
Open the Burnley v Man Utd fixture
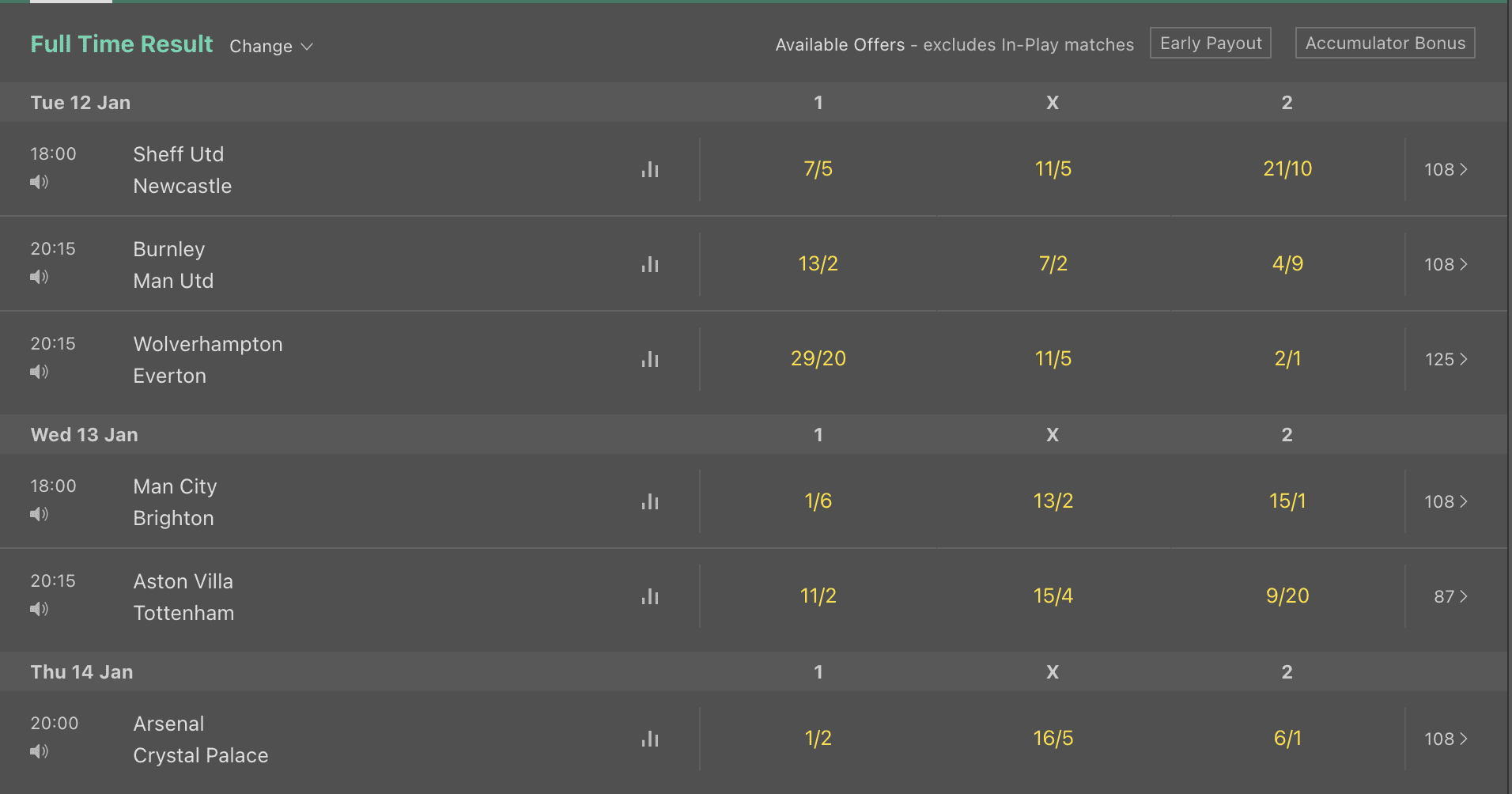[x=173, y=265]
